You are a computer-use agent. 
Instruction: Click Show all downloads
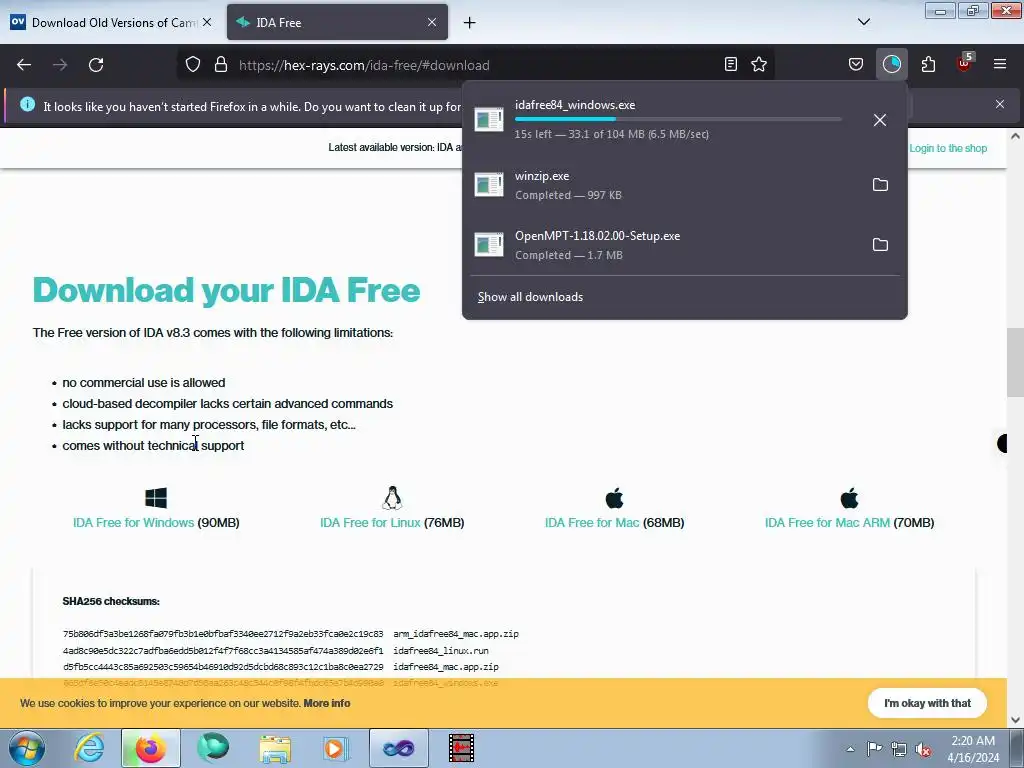click(530, 297)
